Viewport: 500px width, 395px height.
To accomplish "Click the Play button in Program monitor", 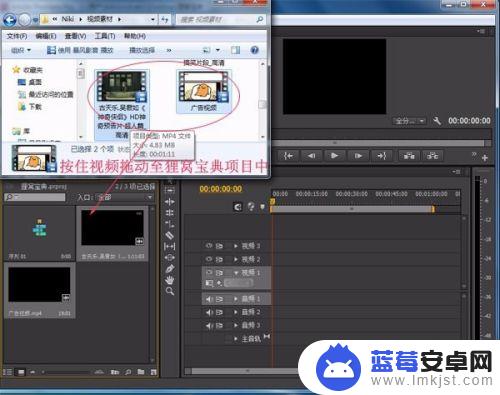I will (335, 156).
